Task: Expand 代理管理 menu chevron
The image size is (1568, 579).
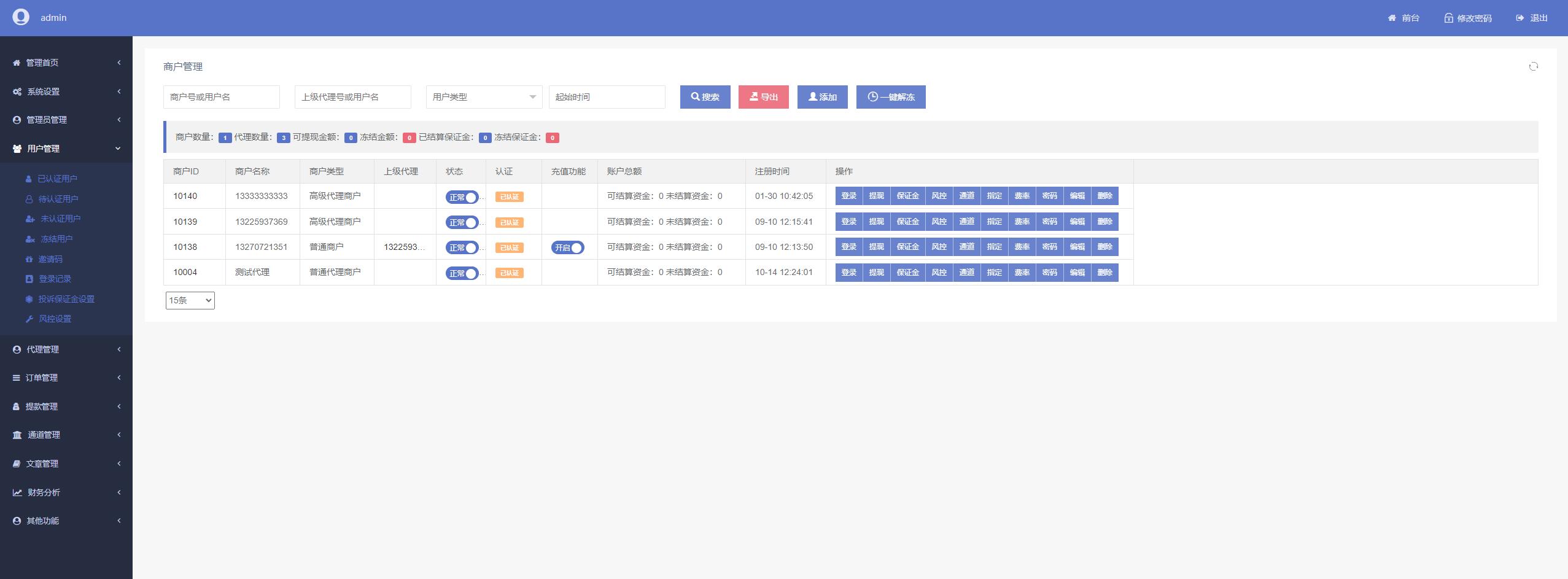Action: click(119, 349)
